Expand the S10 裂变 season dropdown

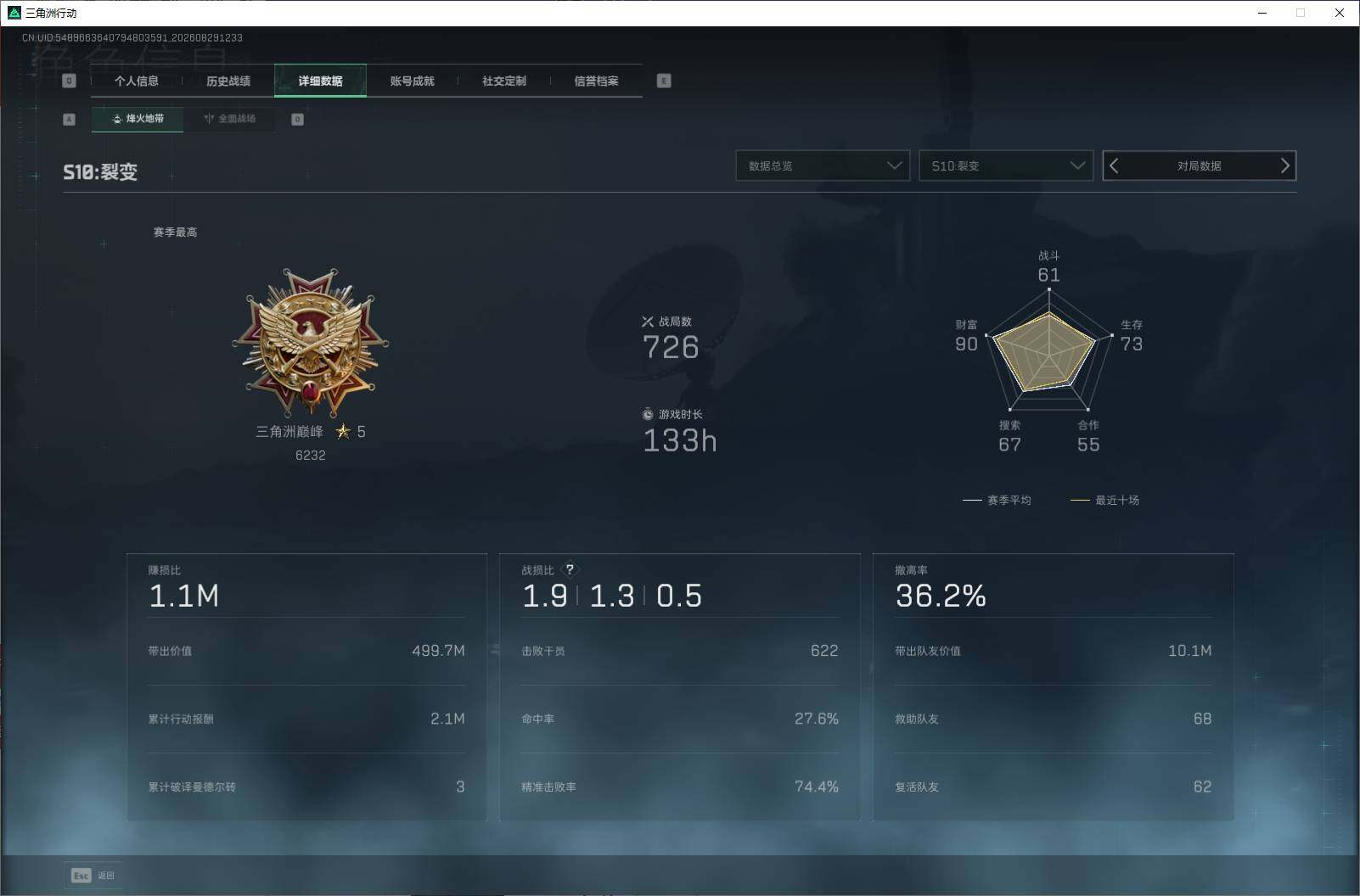(1006, 166)
